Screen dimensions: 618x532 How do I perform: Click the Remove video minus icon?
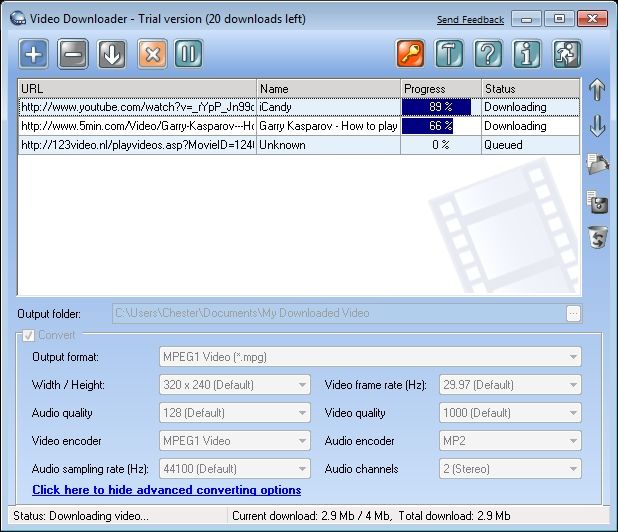pos(73,54)
